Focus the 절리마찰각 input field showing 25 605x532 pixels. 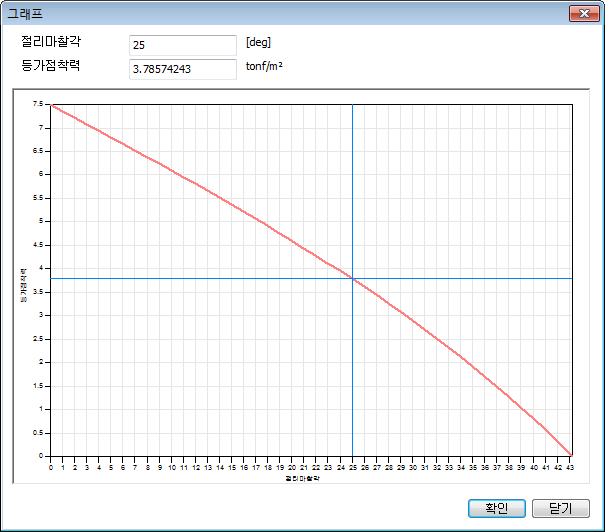[182, 46]
